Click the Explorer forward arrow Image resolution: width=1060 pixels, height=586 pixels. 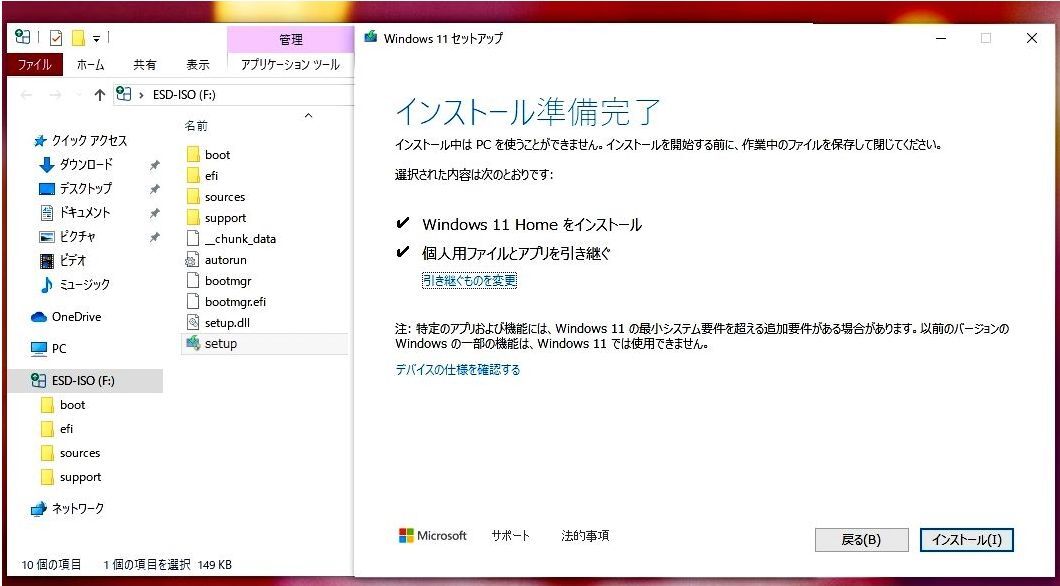[x=55, y=95]
